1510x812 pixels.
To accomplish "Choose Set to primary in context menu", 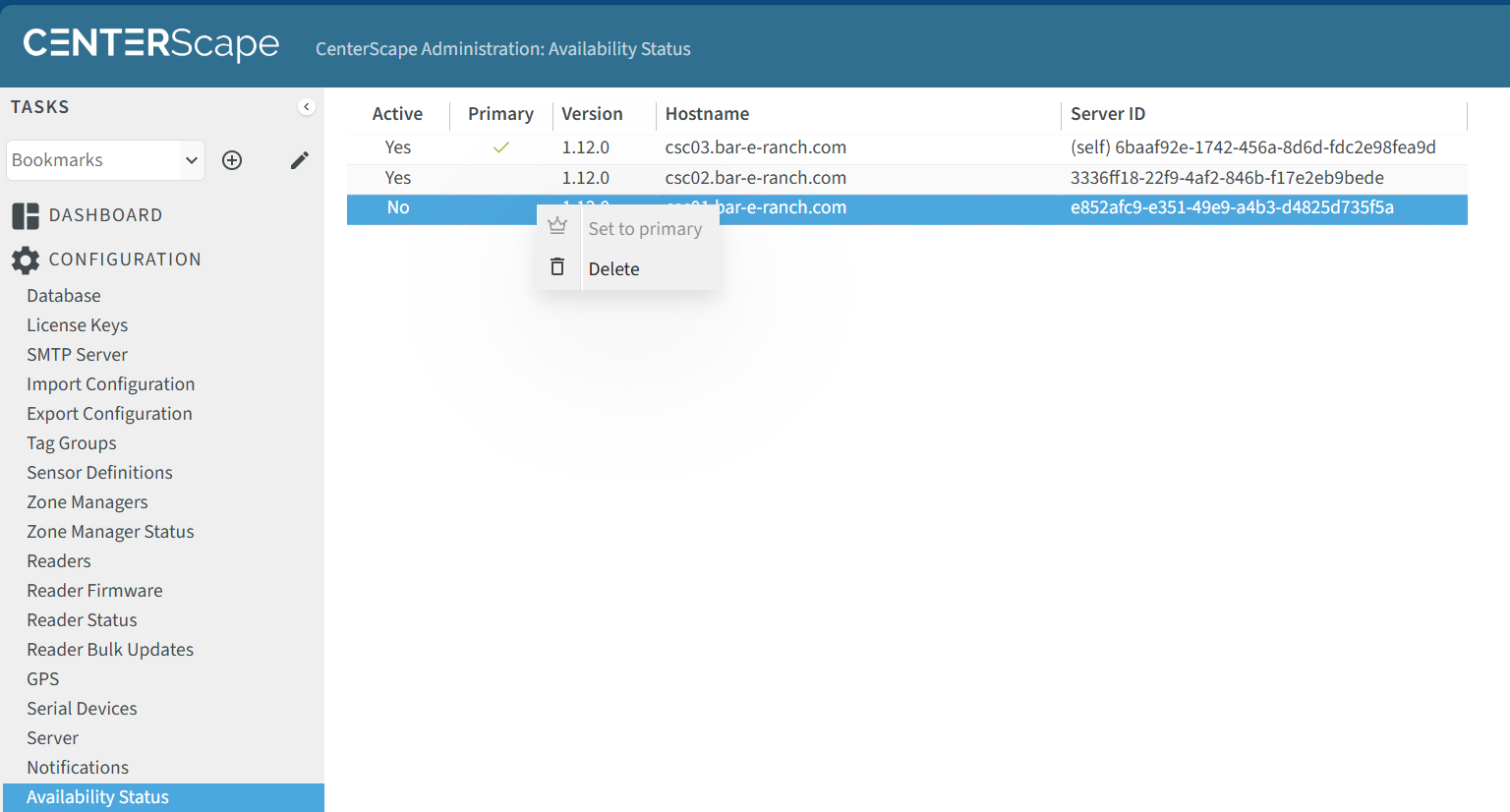I will [x=645, y=229].
